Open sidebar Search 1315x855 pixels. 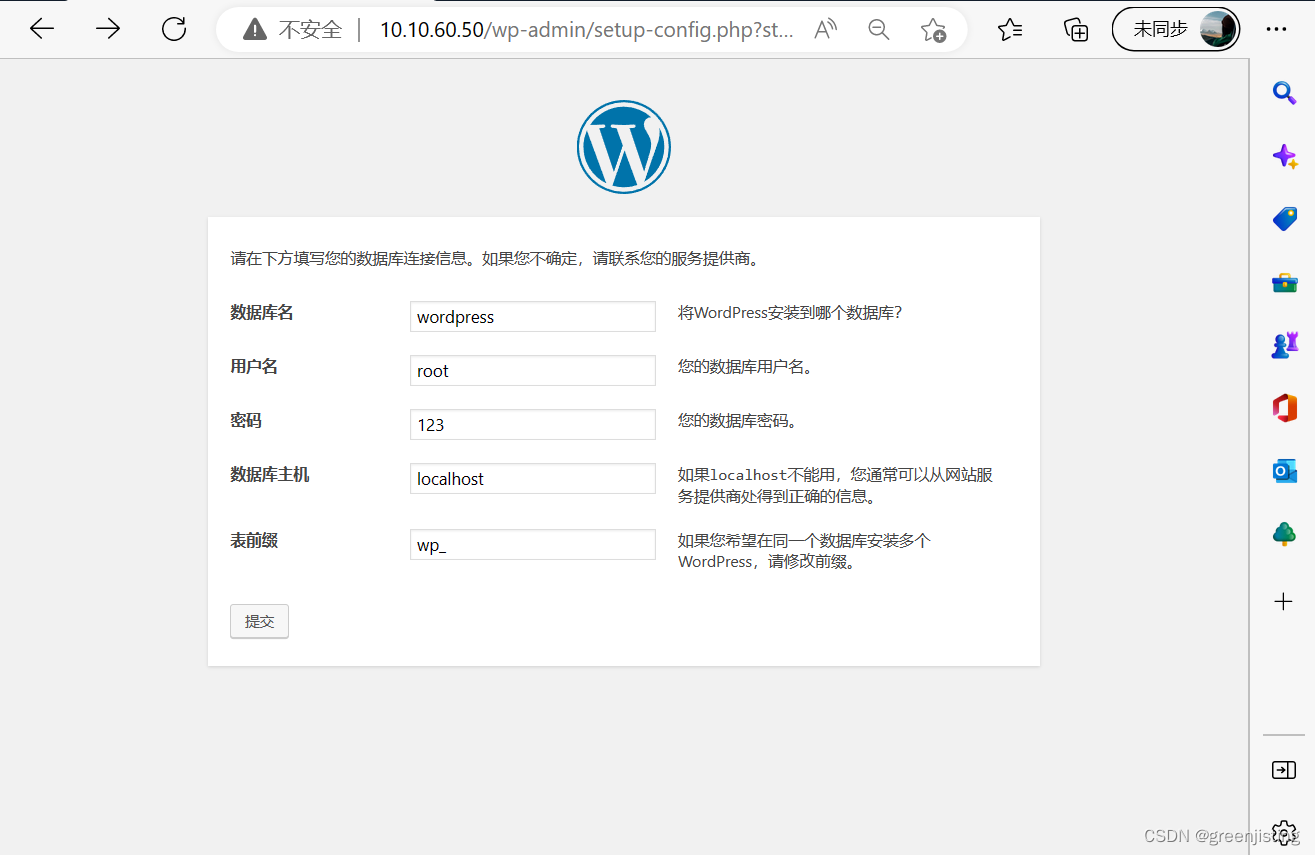1284,93
